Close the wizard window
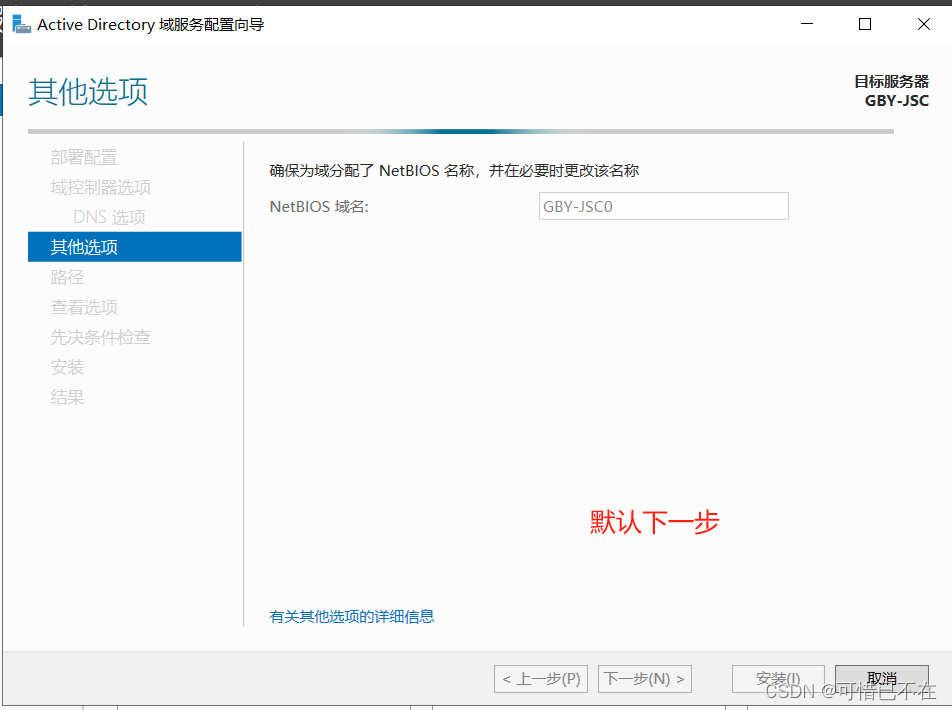 coord(923,24)
